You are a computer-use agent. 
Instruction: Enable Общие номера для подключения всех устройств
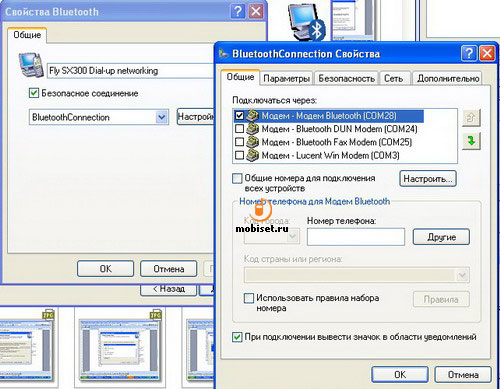click(x=237, y=178)
